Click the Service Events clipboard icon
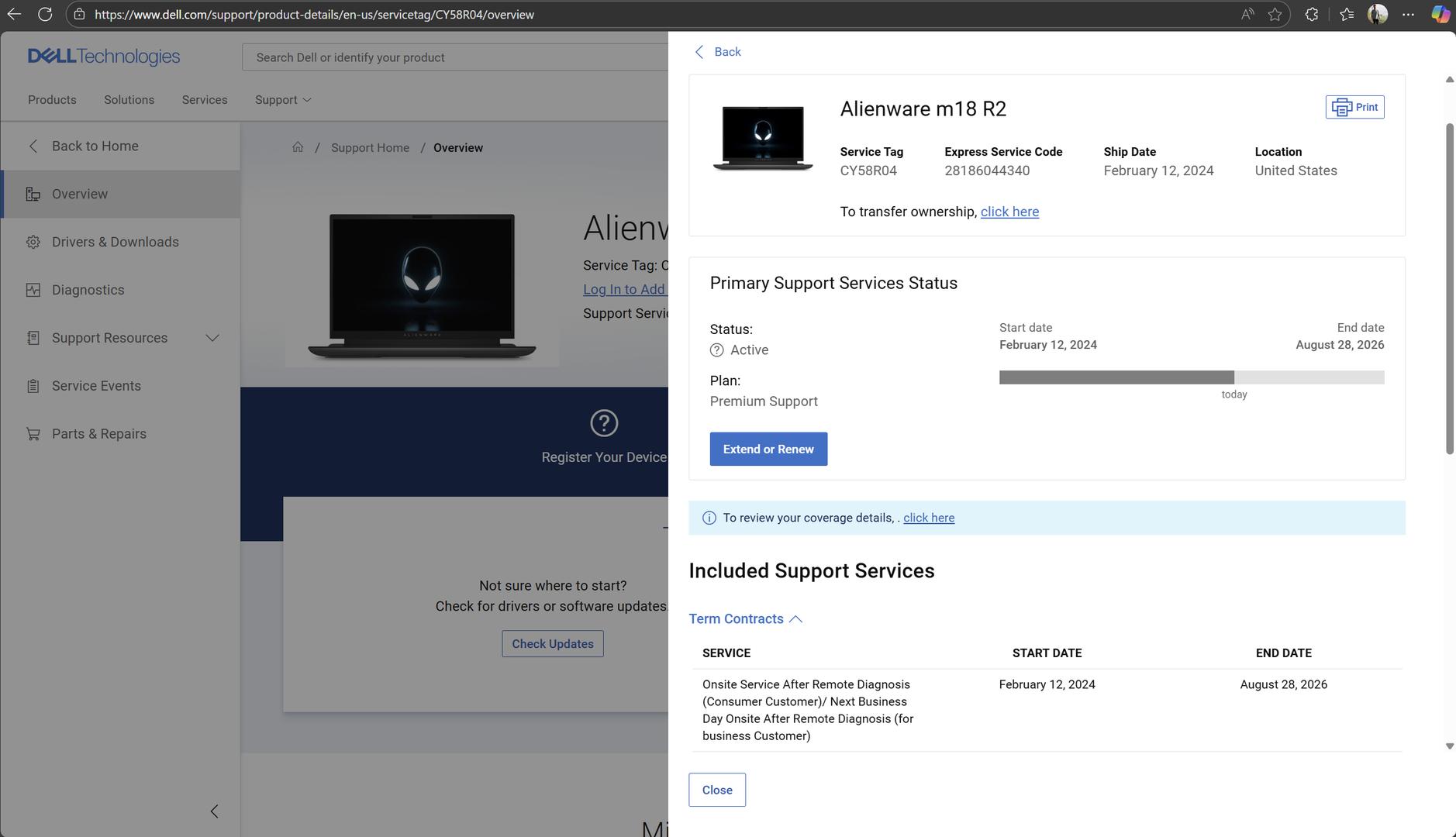Screen dimensions: 1456x837 click(33, 386)
